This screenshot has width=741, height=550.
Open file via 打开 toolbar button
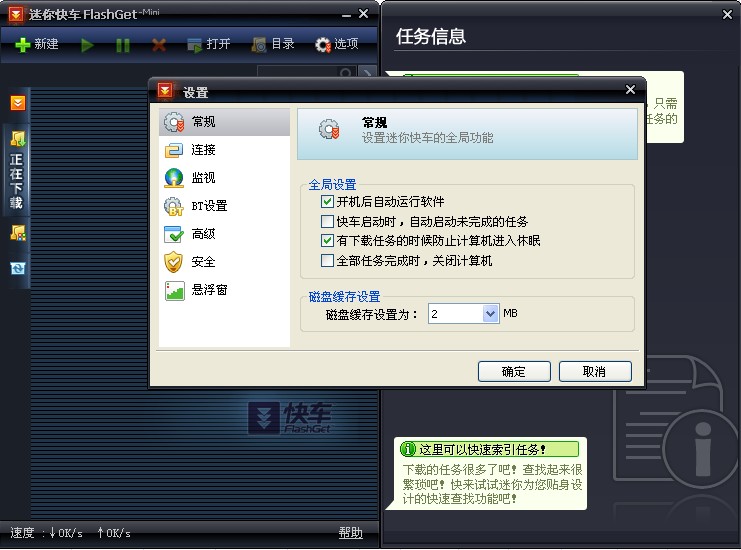(x=208, y=44)
